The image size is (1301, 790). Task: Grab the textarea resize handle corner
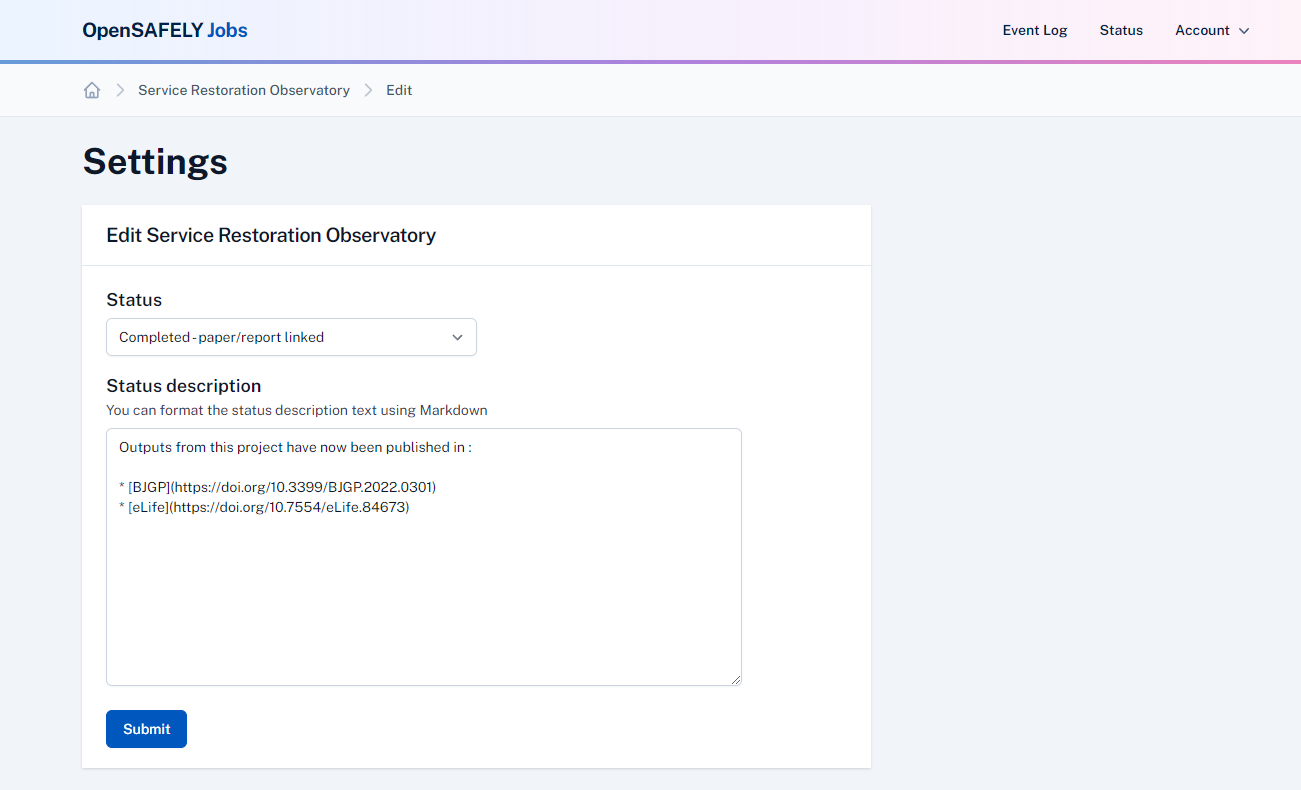coord(735,679)
